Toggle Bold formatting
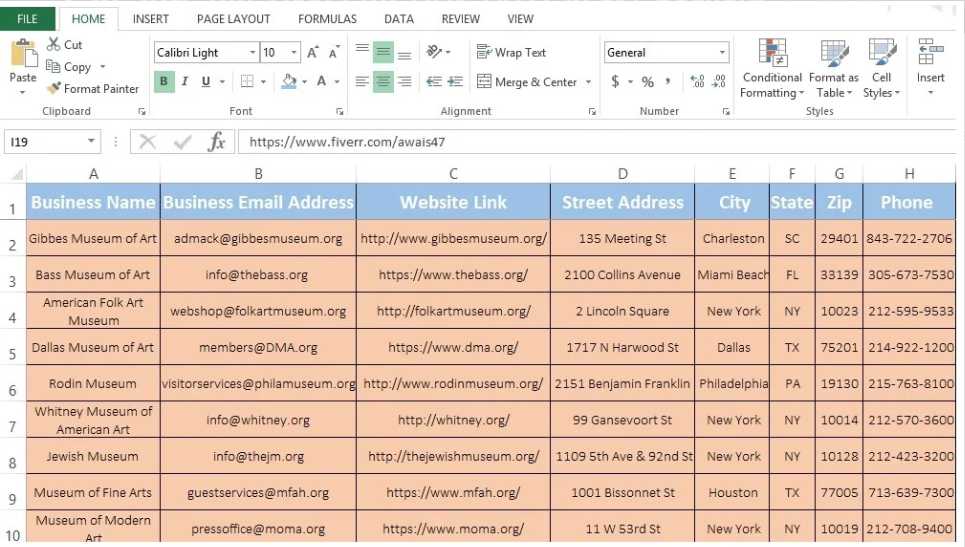This screenshot has width=965, height=547. click(164, 82)
